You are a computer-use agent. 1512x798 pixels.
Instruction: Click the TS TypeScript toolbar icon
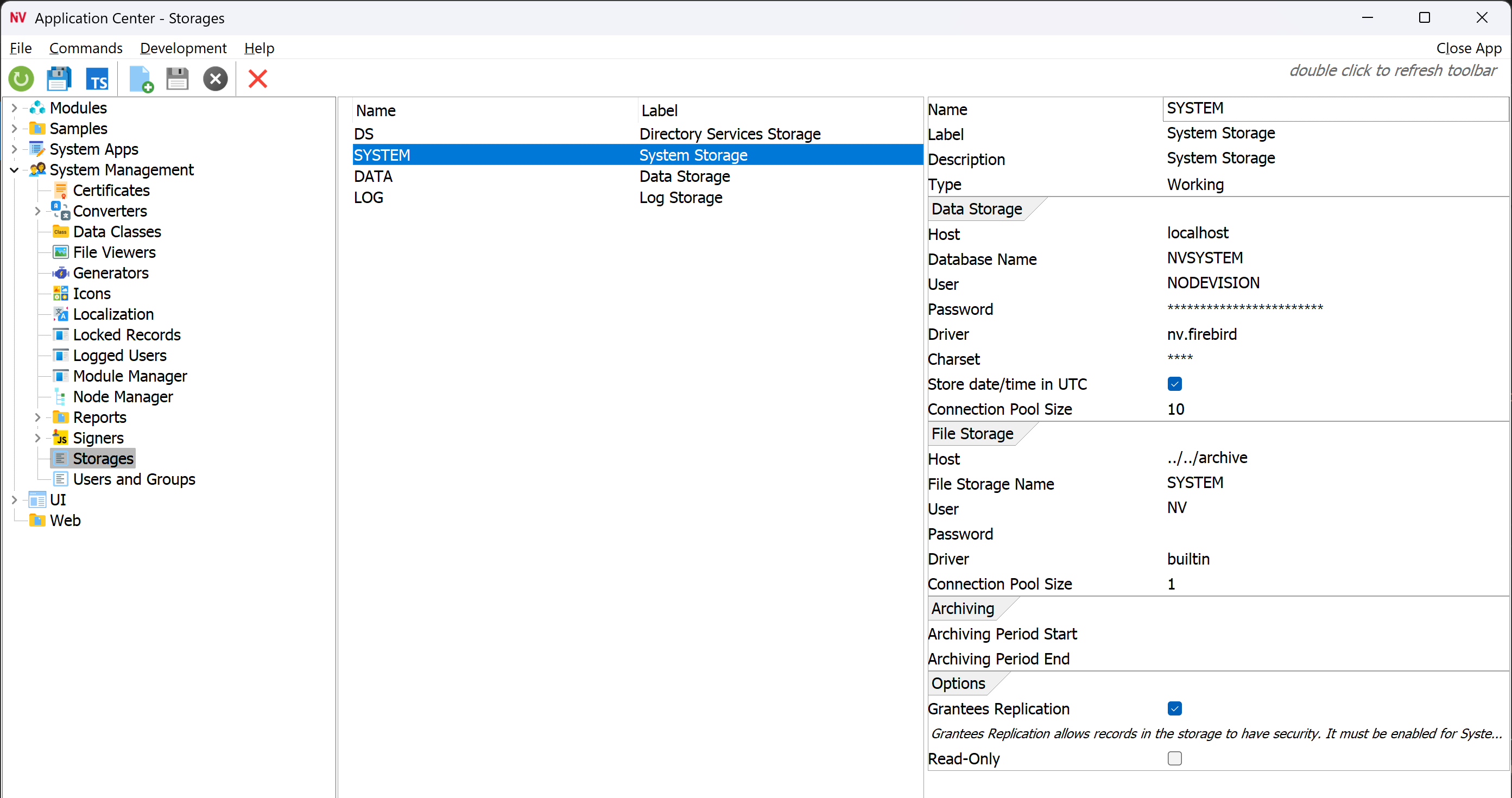point(97,79)
